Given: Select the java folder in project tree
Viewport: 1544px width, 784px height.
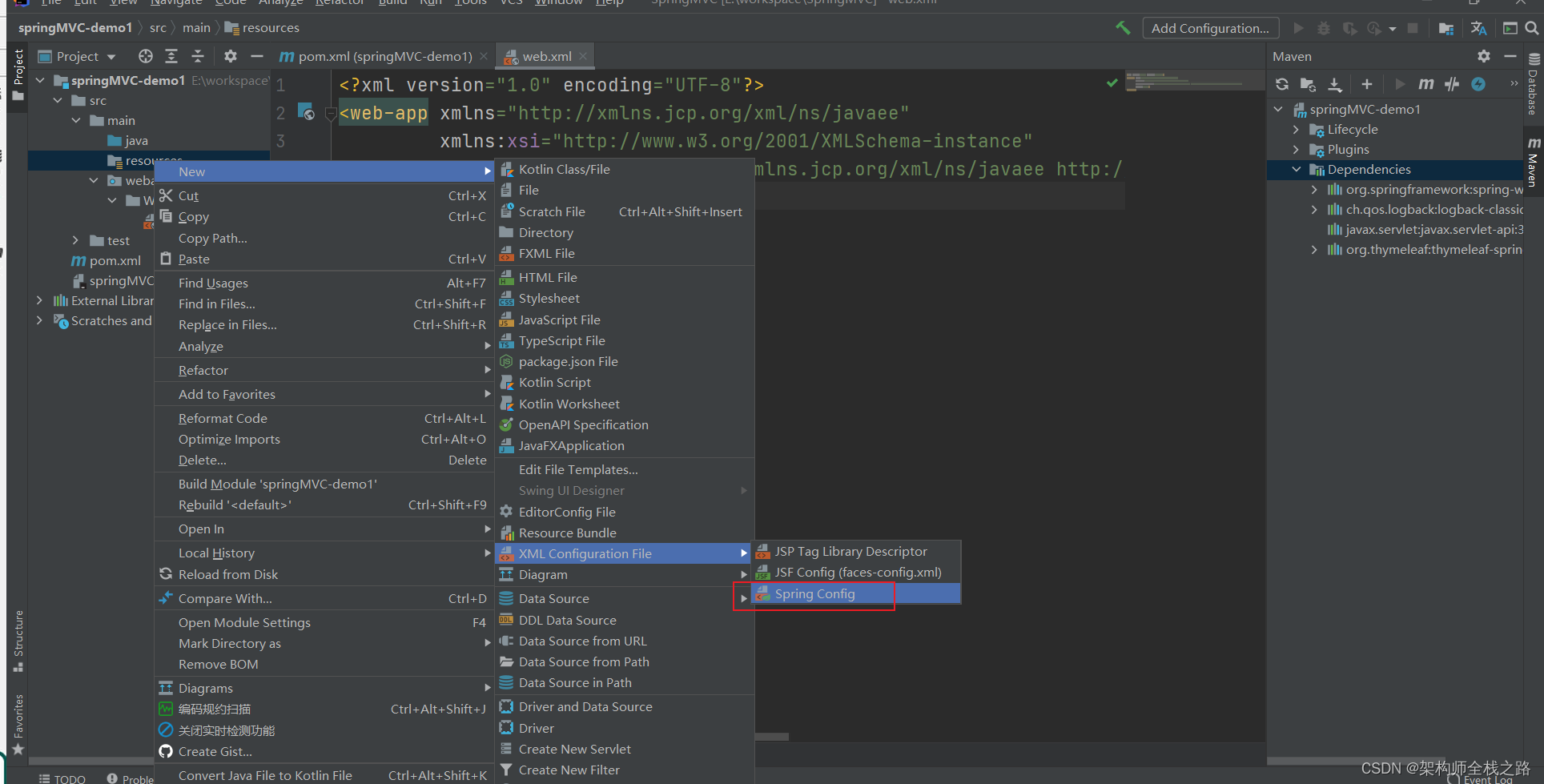Looking at the screenshot, I should [127, 140].
